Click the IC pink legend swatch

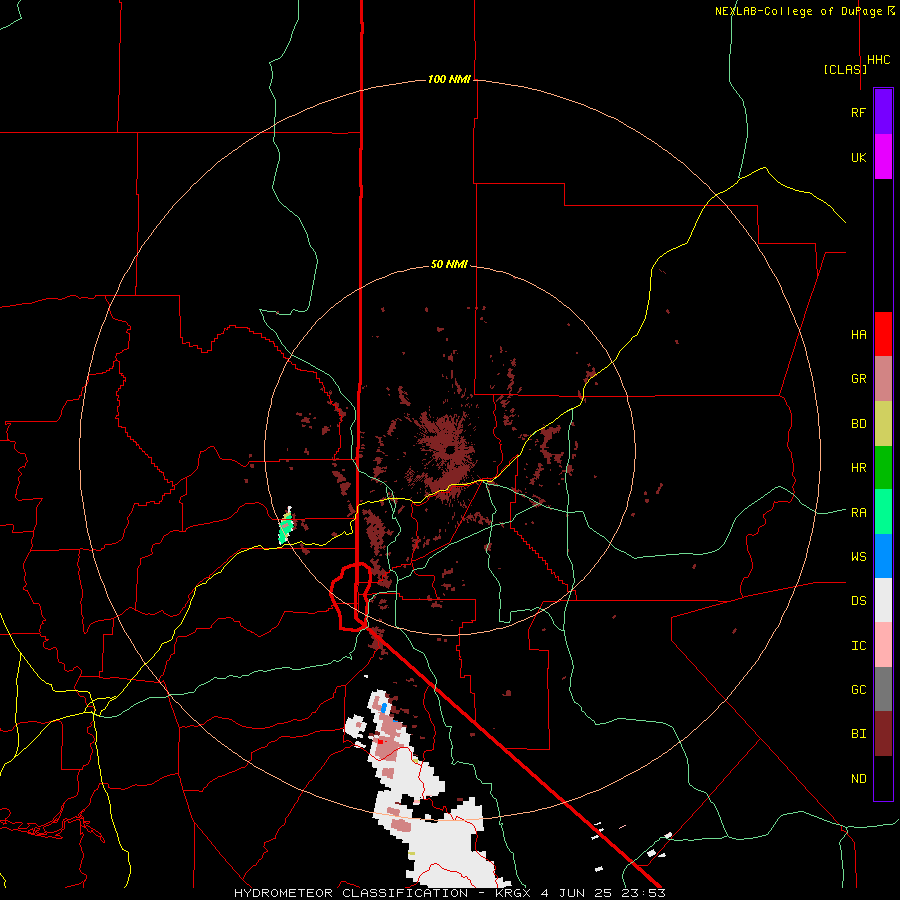pyautogui.click(x=883, y=645)
